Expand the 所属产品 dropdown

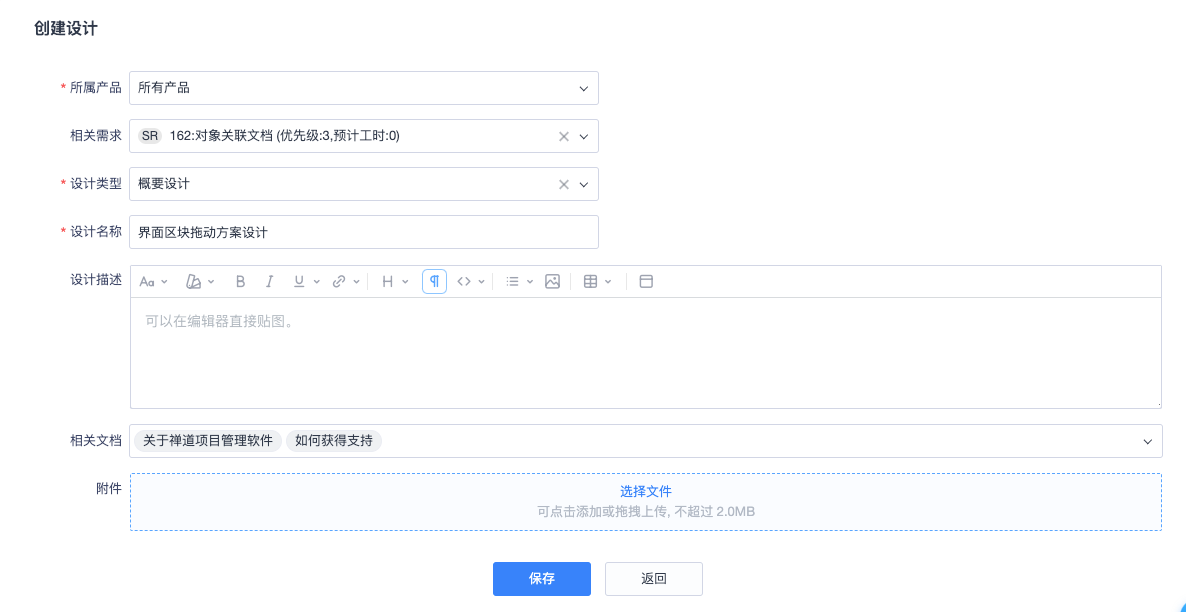pos(583,88)
